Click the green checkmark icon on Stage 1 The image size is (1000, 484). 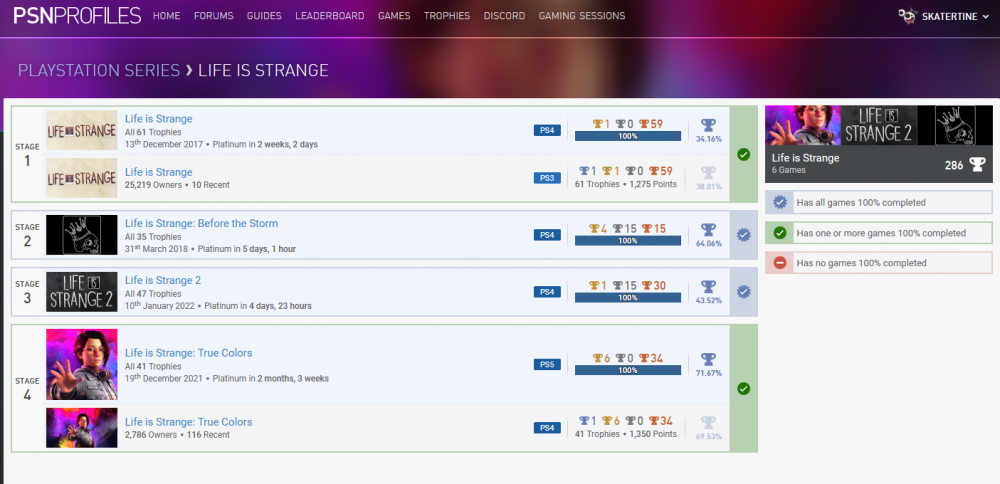click(x=743, y=154)
